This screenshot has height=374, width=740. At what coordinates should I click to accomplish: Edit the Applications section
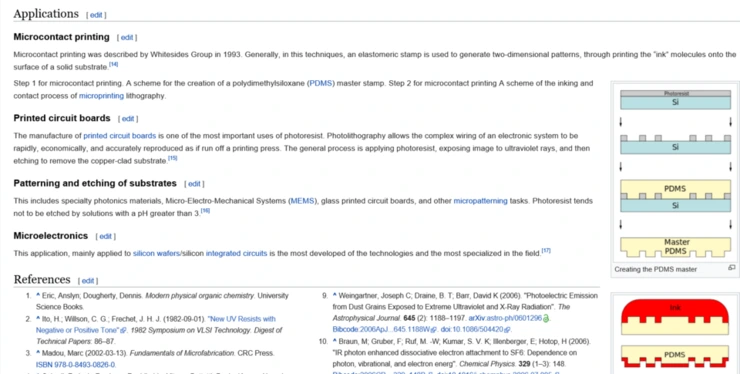coord(96,15)
